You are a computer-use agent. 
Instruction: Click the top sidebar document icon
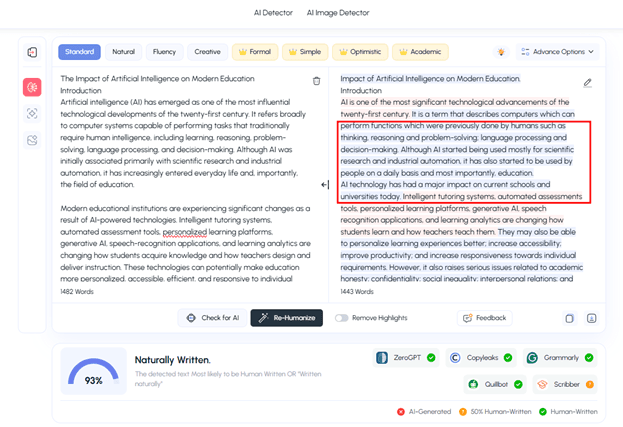(32, 52)
